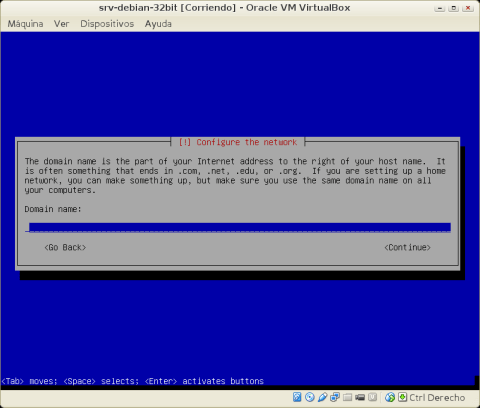480x408 pixels.
Task: Click the 'Configure the network' dialog title
Action: coord(238,142)
